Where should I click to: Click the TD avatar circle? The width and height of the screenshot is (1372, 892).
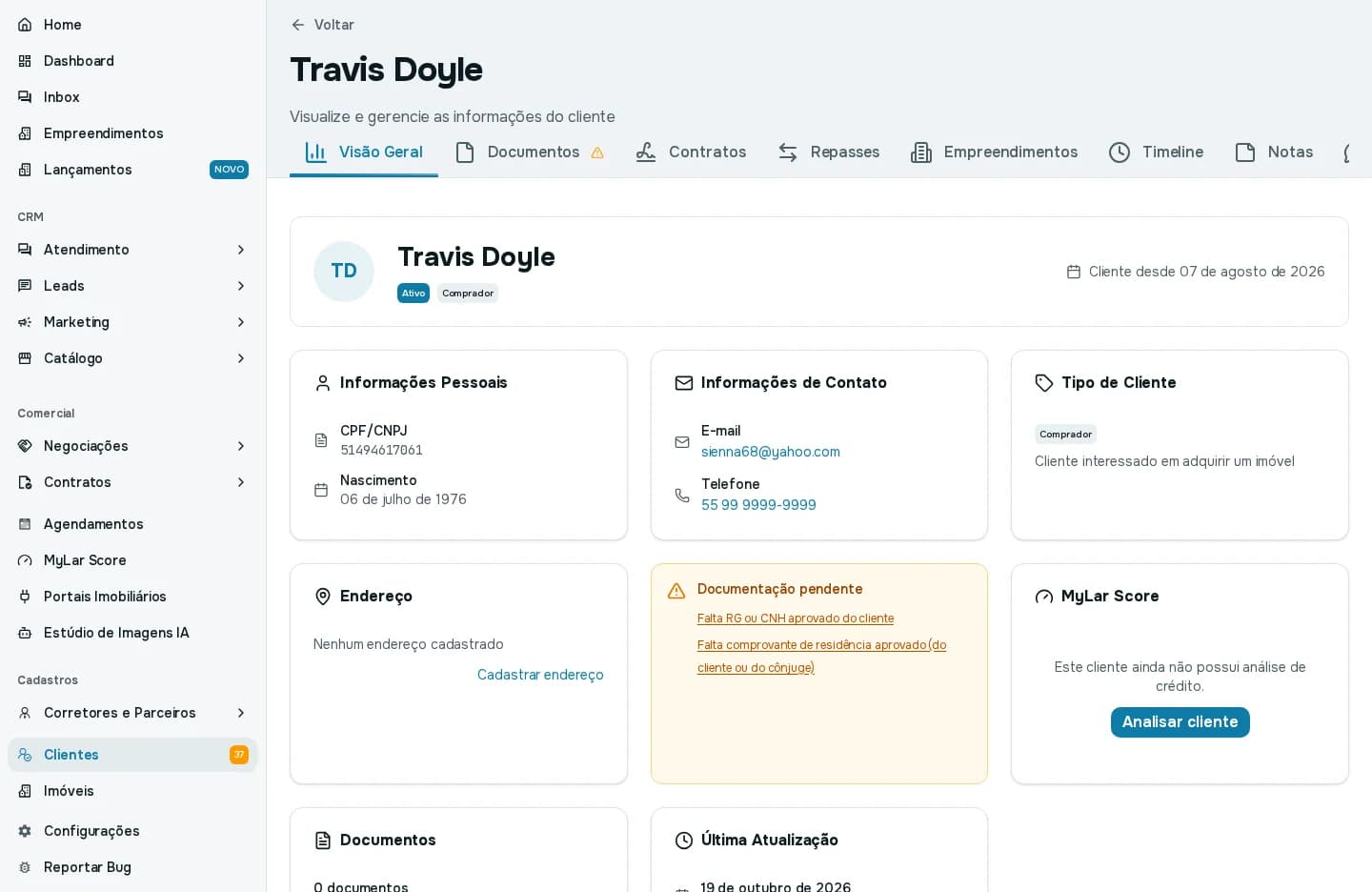click(344, 272)
